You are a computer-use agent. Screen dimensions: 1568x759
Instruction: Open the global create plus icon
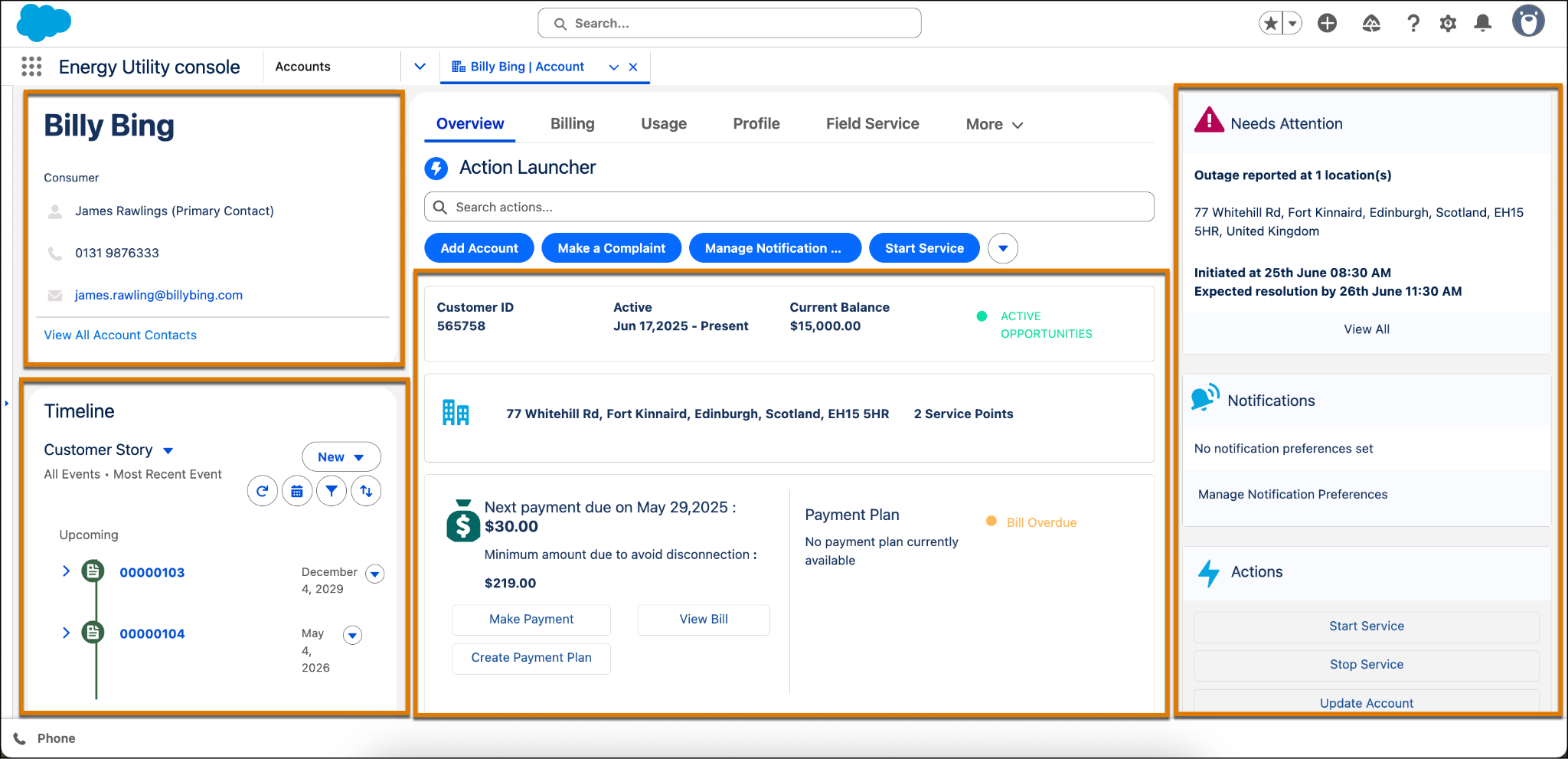click(1327, 24)
